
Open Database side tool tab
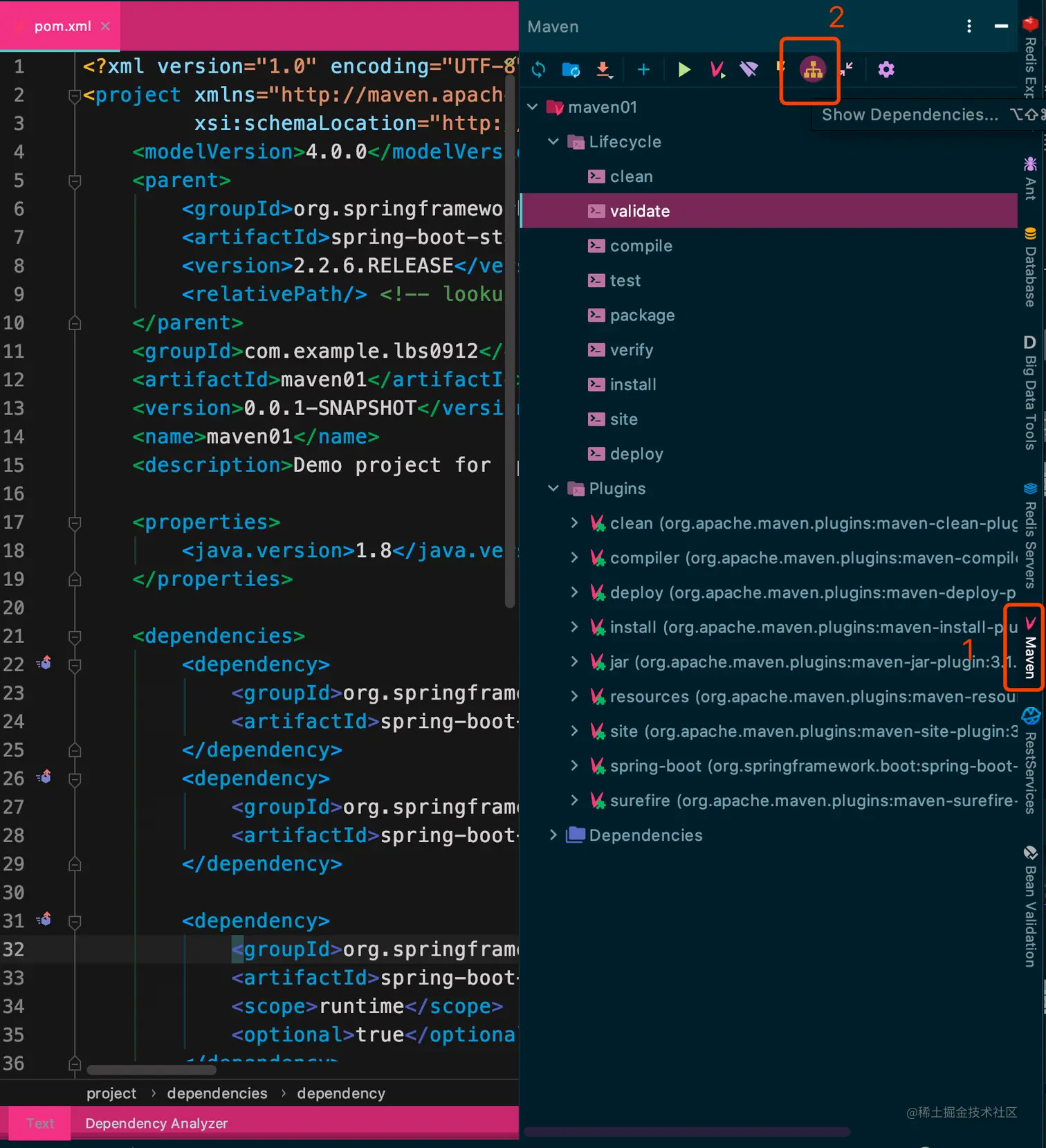[1031, 267]
